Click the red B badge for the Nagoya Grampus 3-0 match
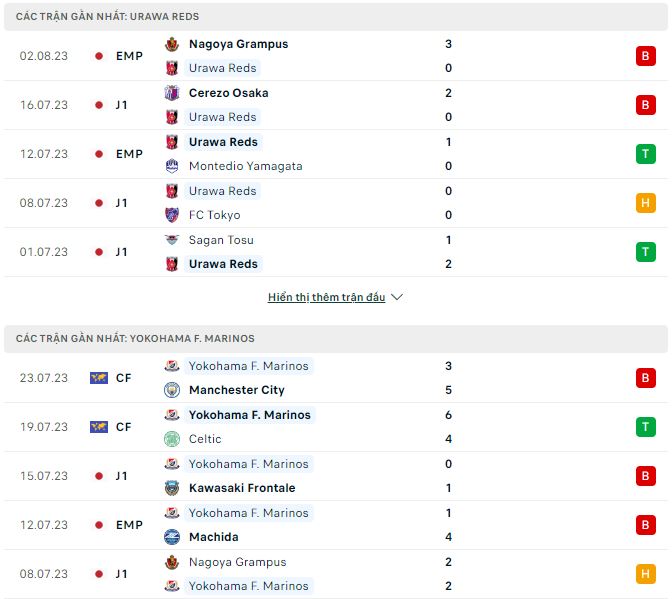Screen dimensions: 672x599 click(x=645, y=56)
